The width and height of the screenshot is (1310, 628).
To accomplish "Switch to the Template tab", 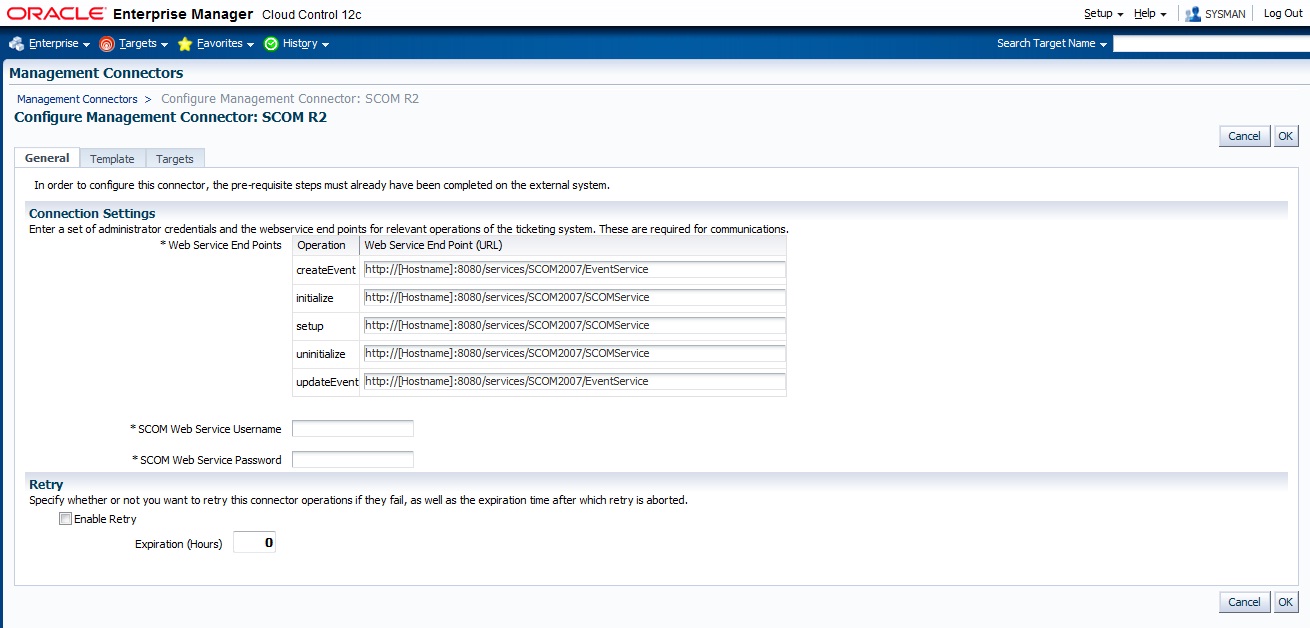I will [112, 159].
